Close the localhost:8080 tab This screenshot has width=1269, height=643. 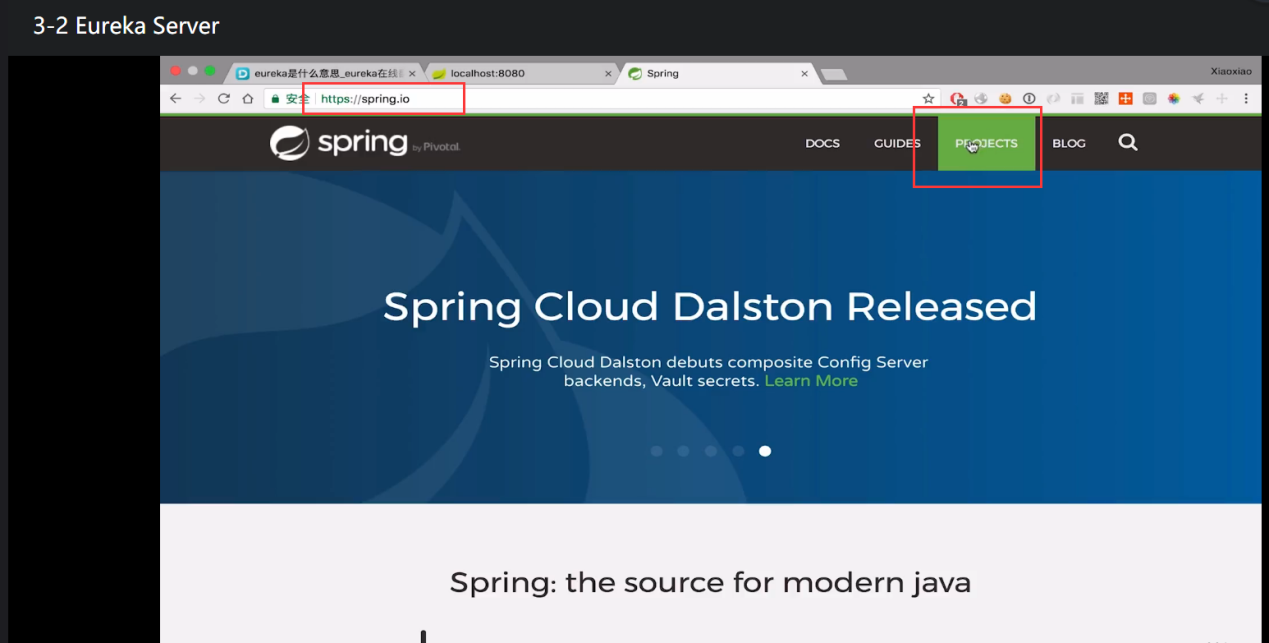tap(608, 74)
